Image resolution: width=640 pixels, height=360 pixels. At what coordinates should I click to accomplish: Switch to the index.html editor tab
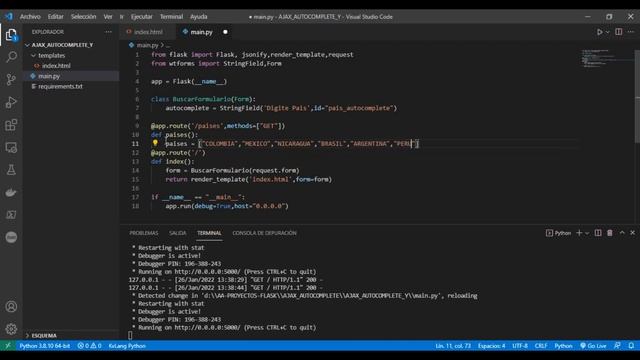coord(148,32)
